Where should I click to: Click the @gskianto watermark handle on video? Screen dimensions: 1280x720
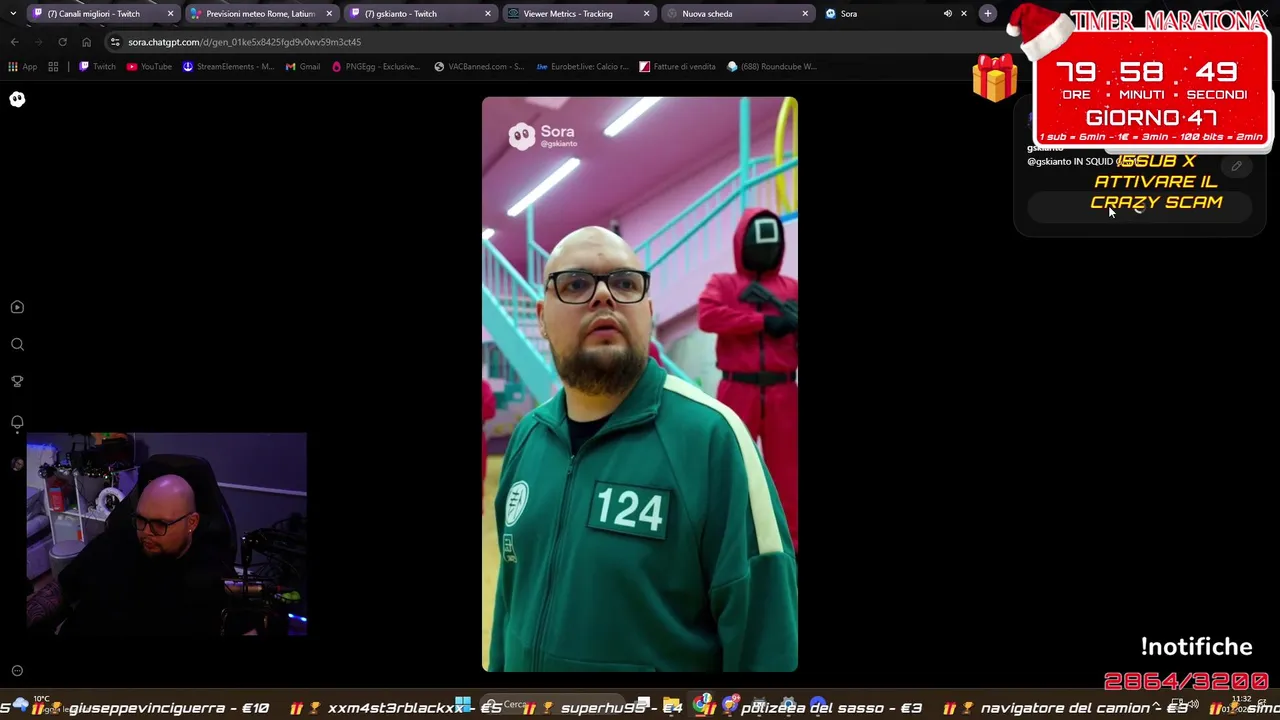point(559,144)
